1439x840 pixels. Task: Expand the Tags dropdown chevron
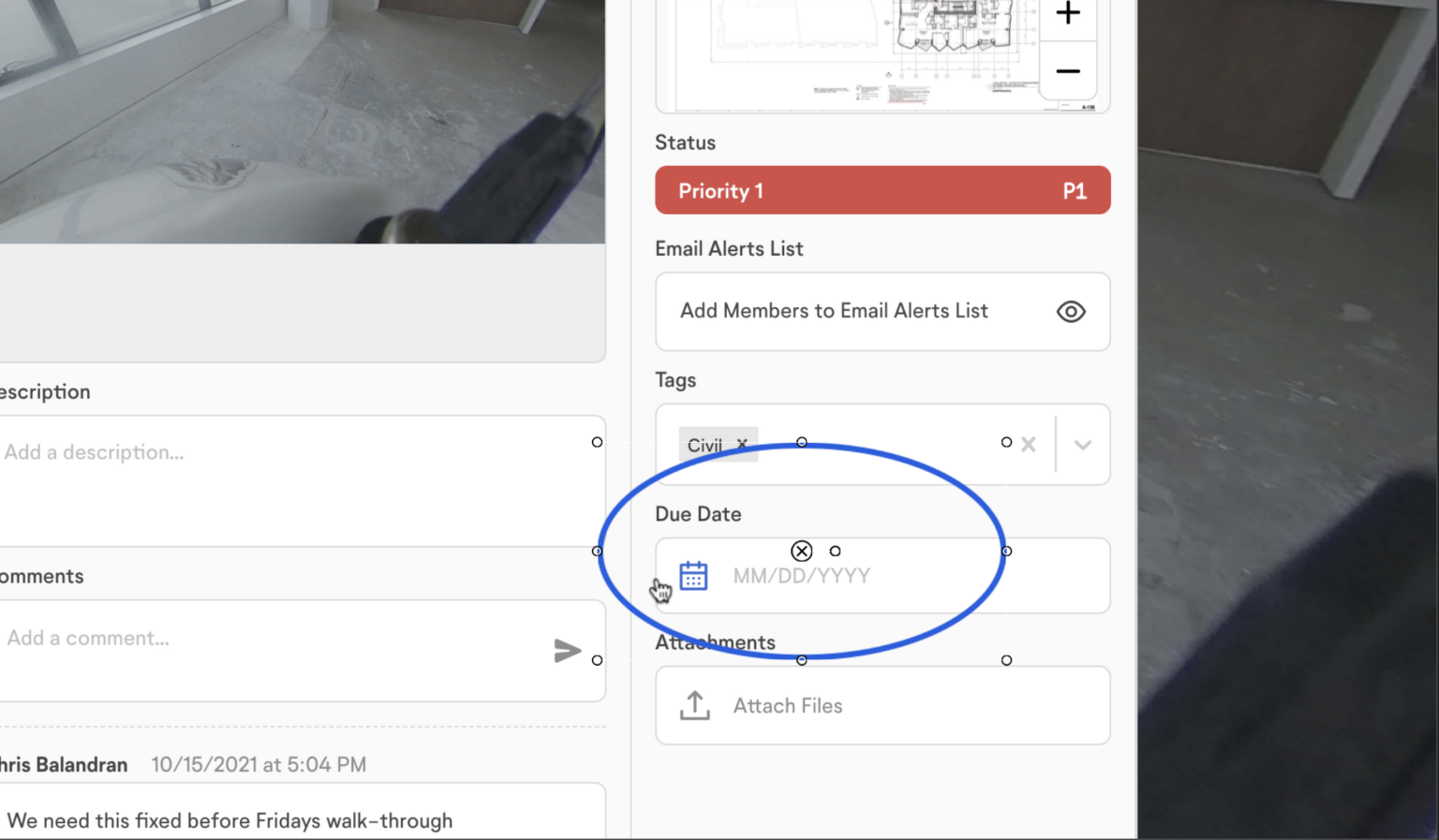tap(1082, 444)
